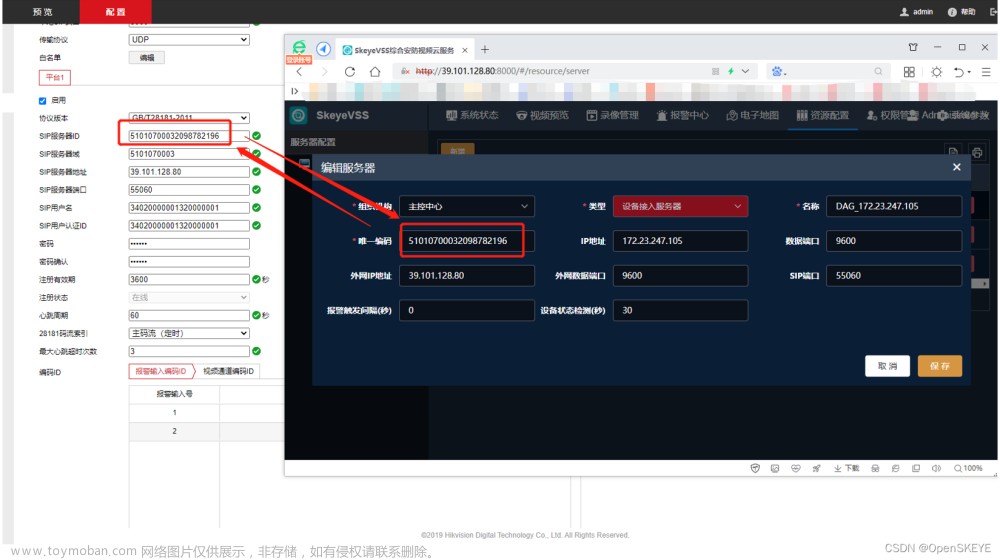The height and width of the screenshot is (560, 1000).
Task: Click the browser forward arrow
Action: 324,71
